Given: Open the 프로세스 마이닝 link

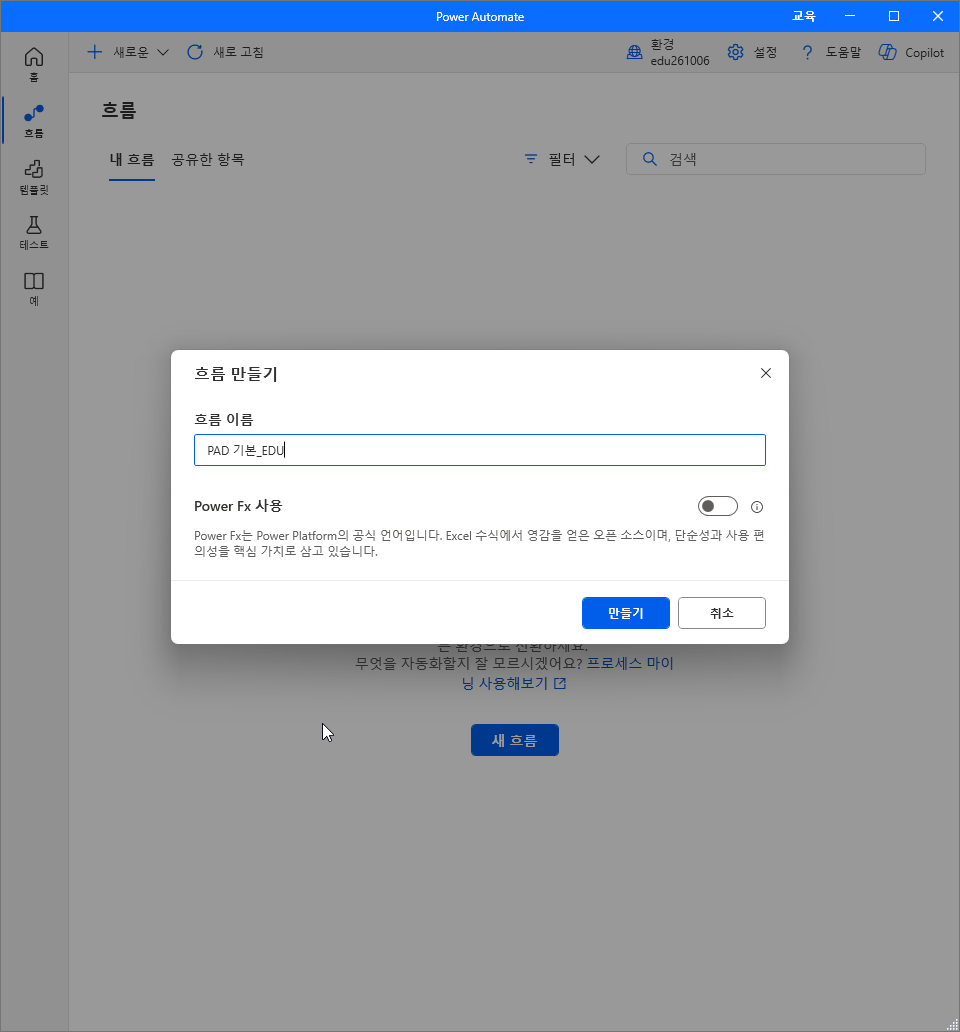Looking at the screenshot, I should pos(630,663).
